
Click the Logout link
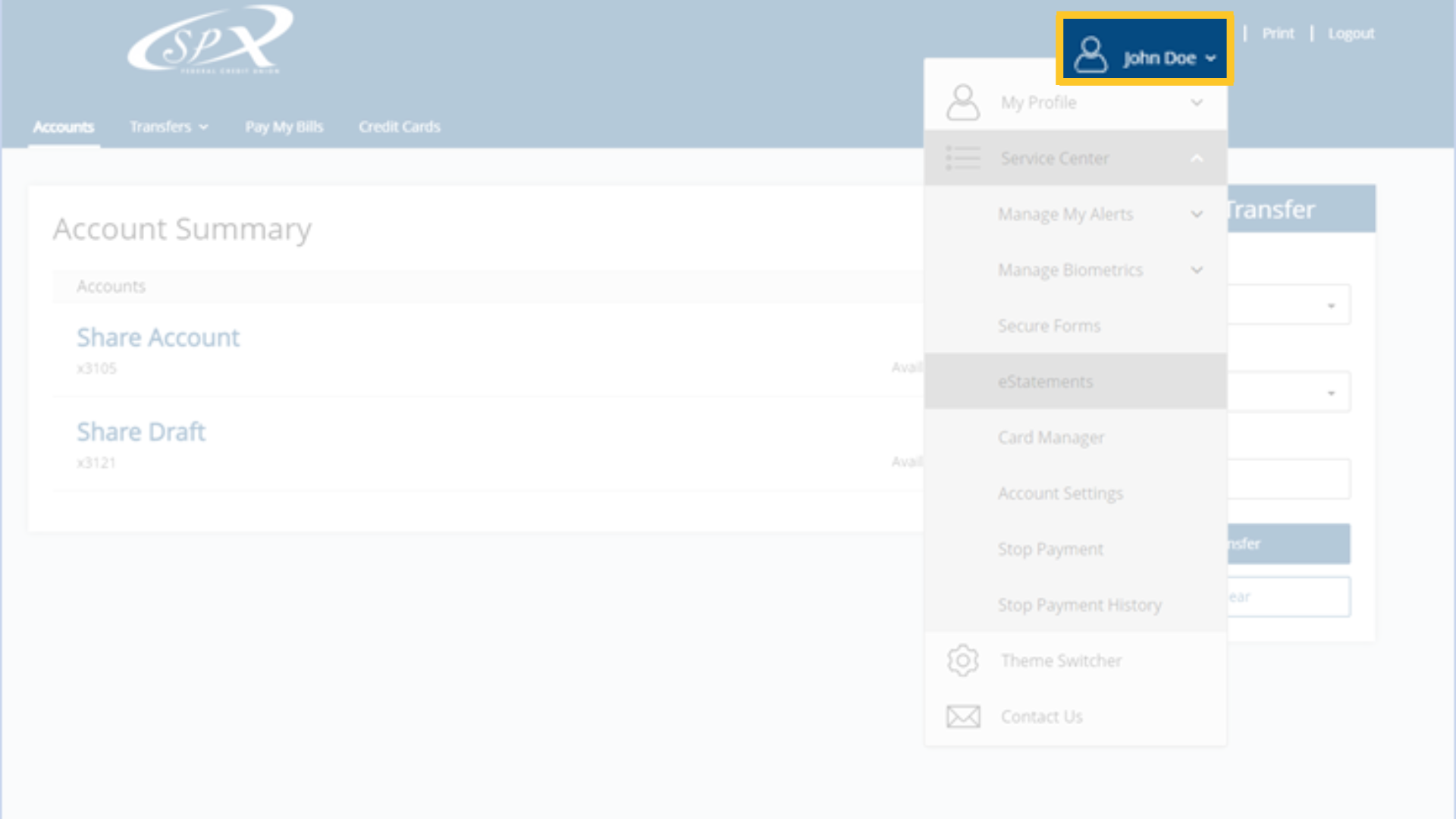pos(1351,33)
